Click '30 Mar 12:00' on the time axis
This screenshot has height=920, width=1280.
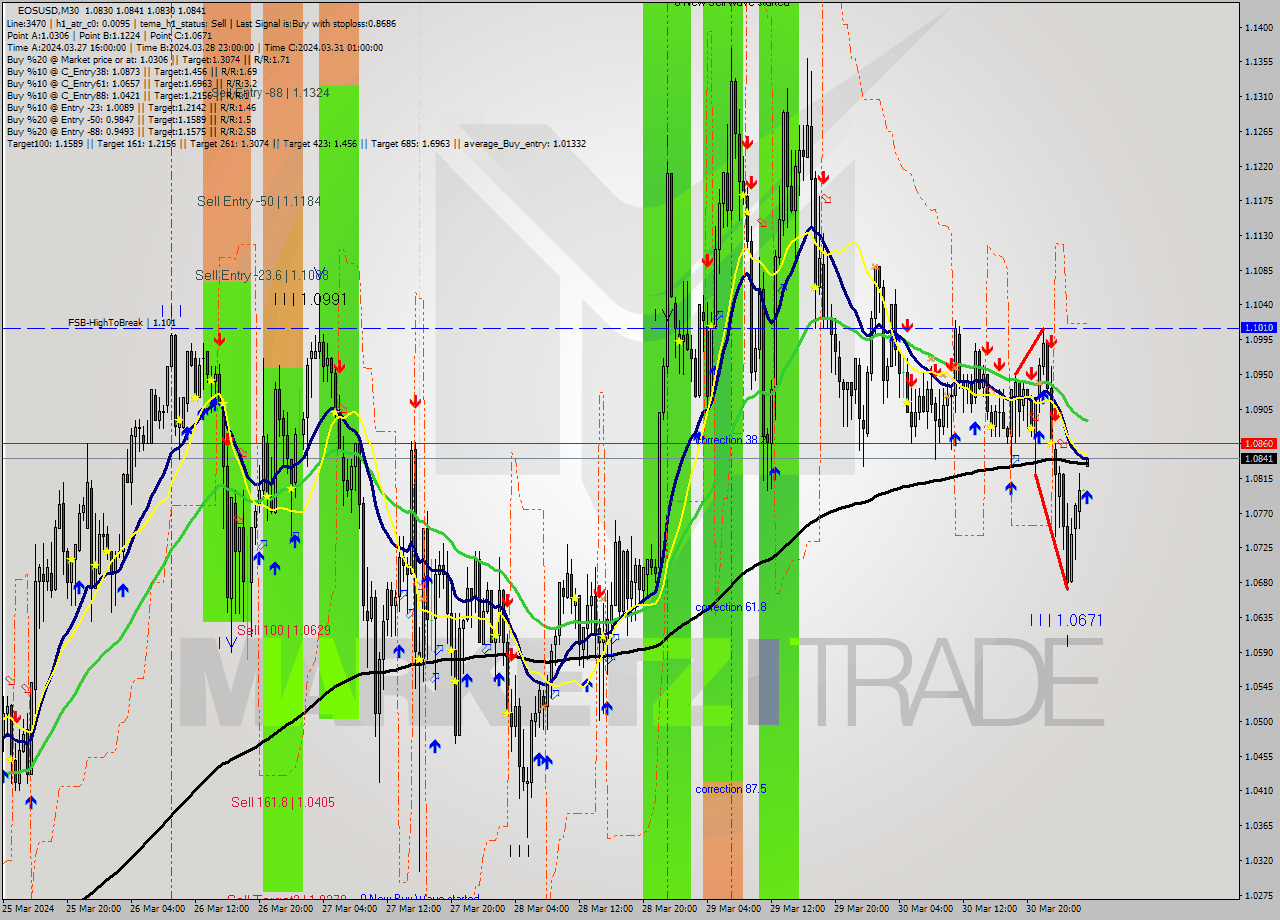coord(991,909)
